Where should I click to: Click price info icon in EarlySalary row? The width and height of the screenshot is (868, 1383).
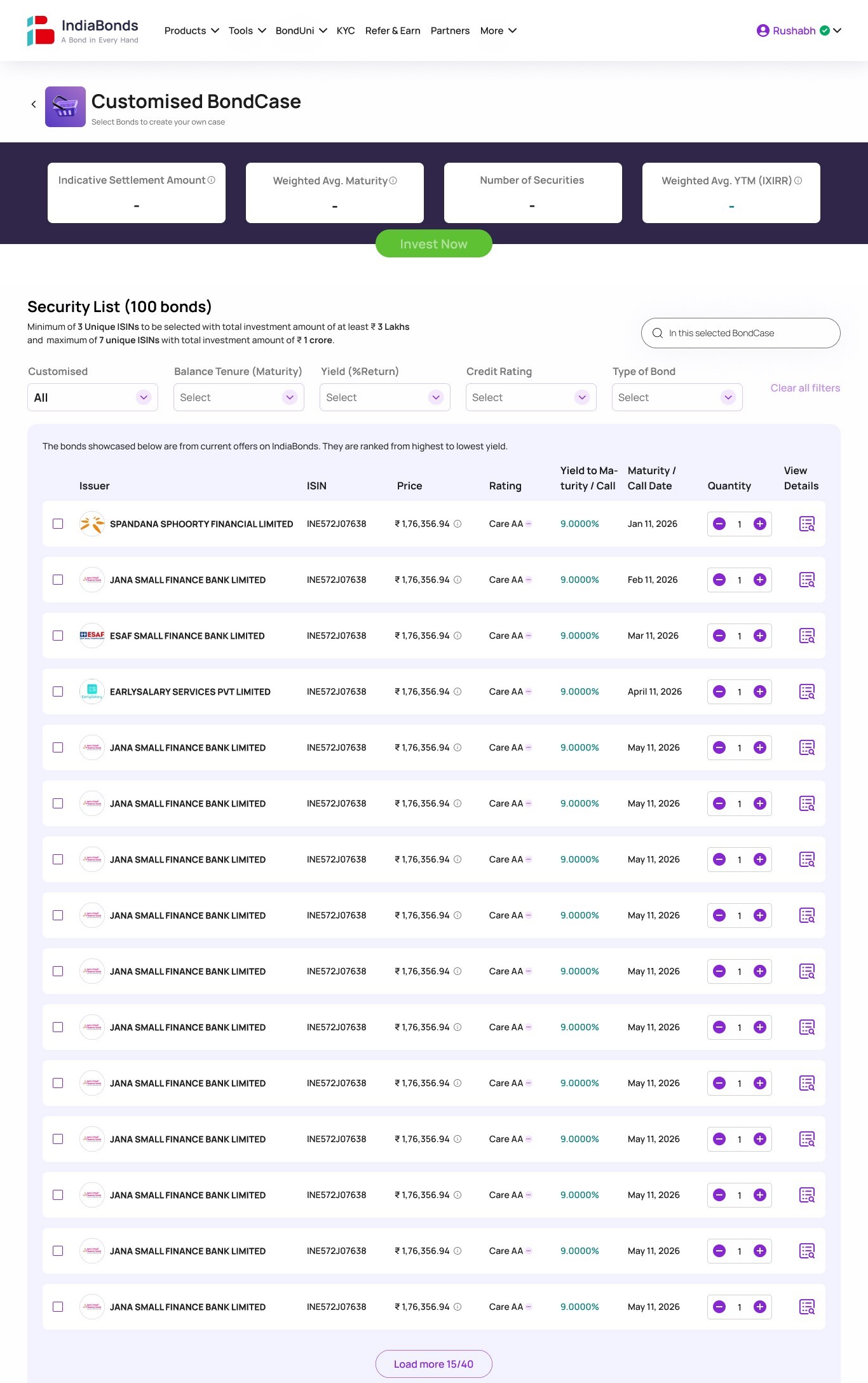pos(458,691)
